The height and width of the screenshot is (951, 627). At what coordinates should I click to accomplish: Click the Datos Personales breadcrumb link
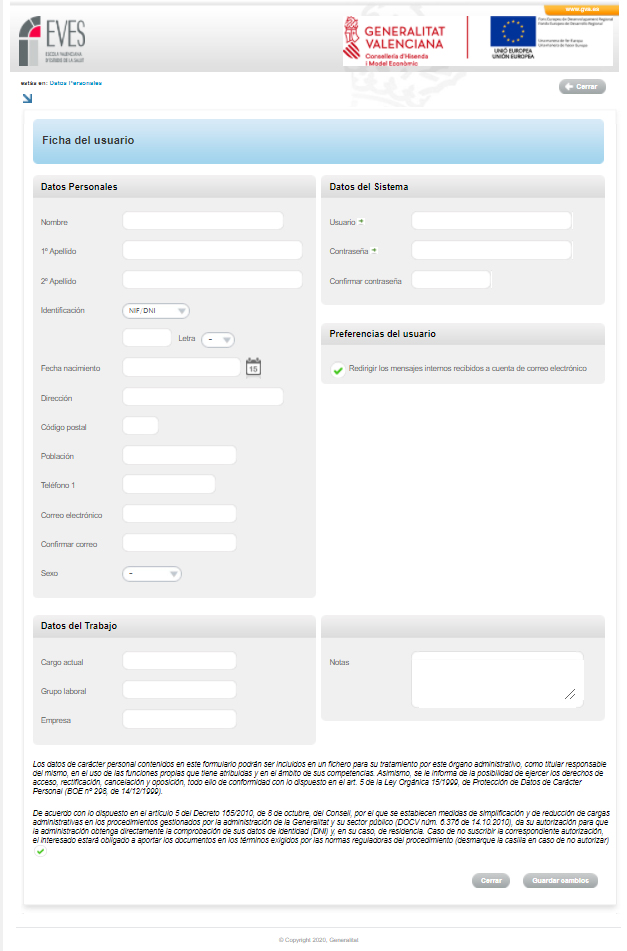(x=76, y=83)
